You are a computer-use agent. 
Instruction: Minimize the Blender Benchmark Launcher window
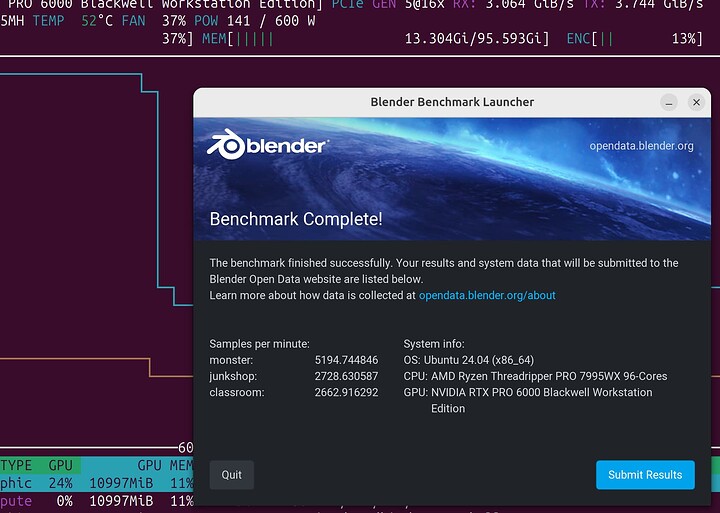669,102
